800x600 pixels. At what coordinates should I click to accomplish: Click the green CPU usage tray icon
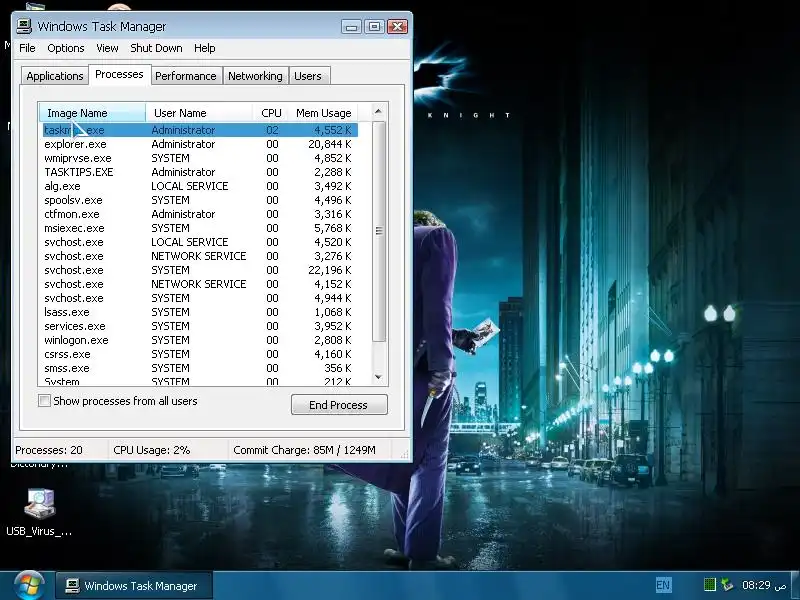pyautogui.click(x=710, y=585)
